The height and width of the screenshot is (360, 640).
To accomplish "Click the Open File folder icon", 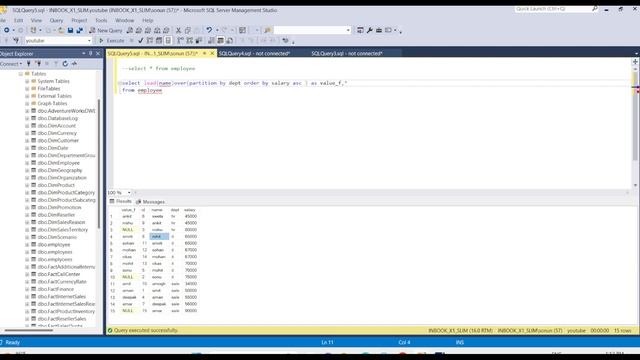I will 61,30.
